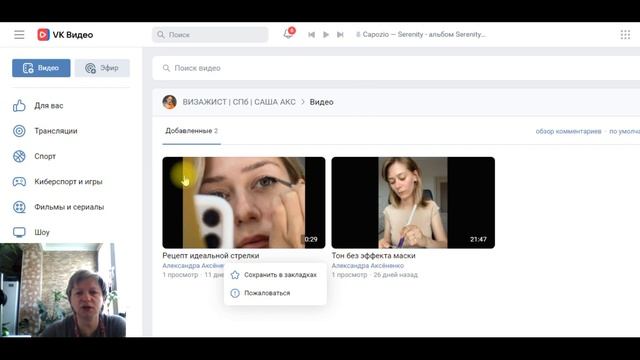Click the Шоу TV icon
The image size is (640, 360).
click(x=19, y=232)
